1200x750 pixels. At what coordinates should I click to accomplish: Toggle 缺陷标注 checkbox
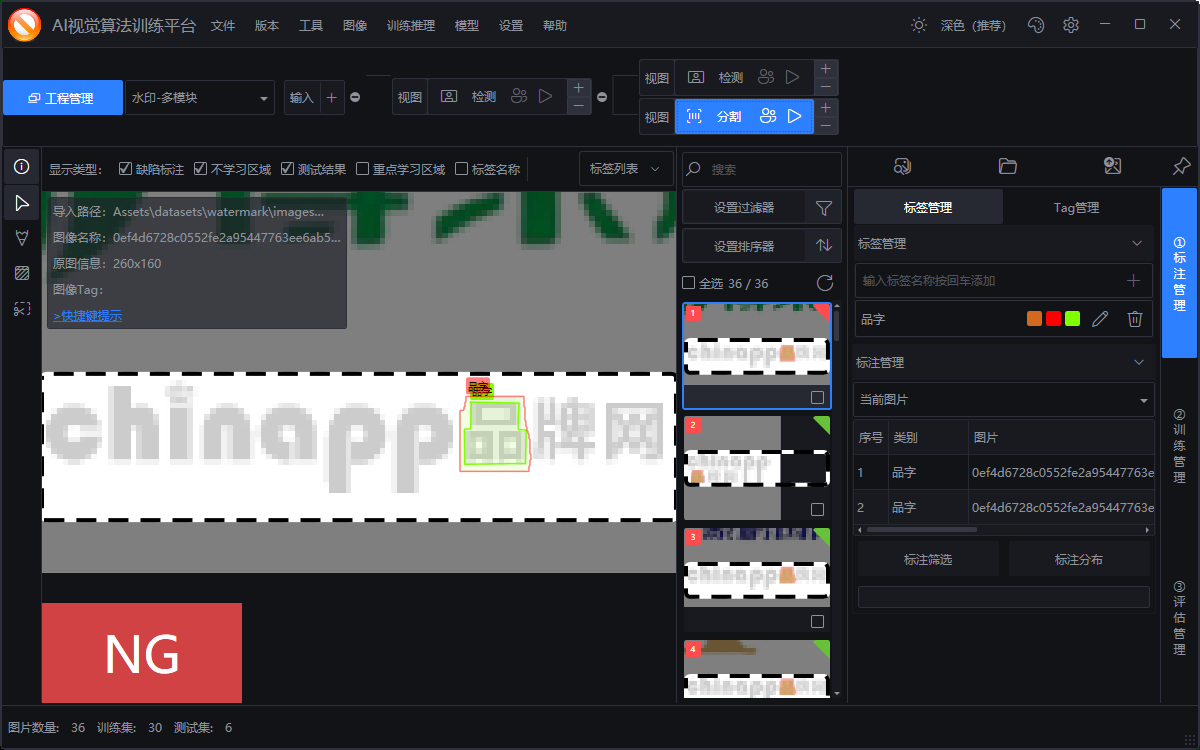click(125, 169)
